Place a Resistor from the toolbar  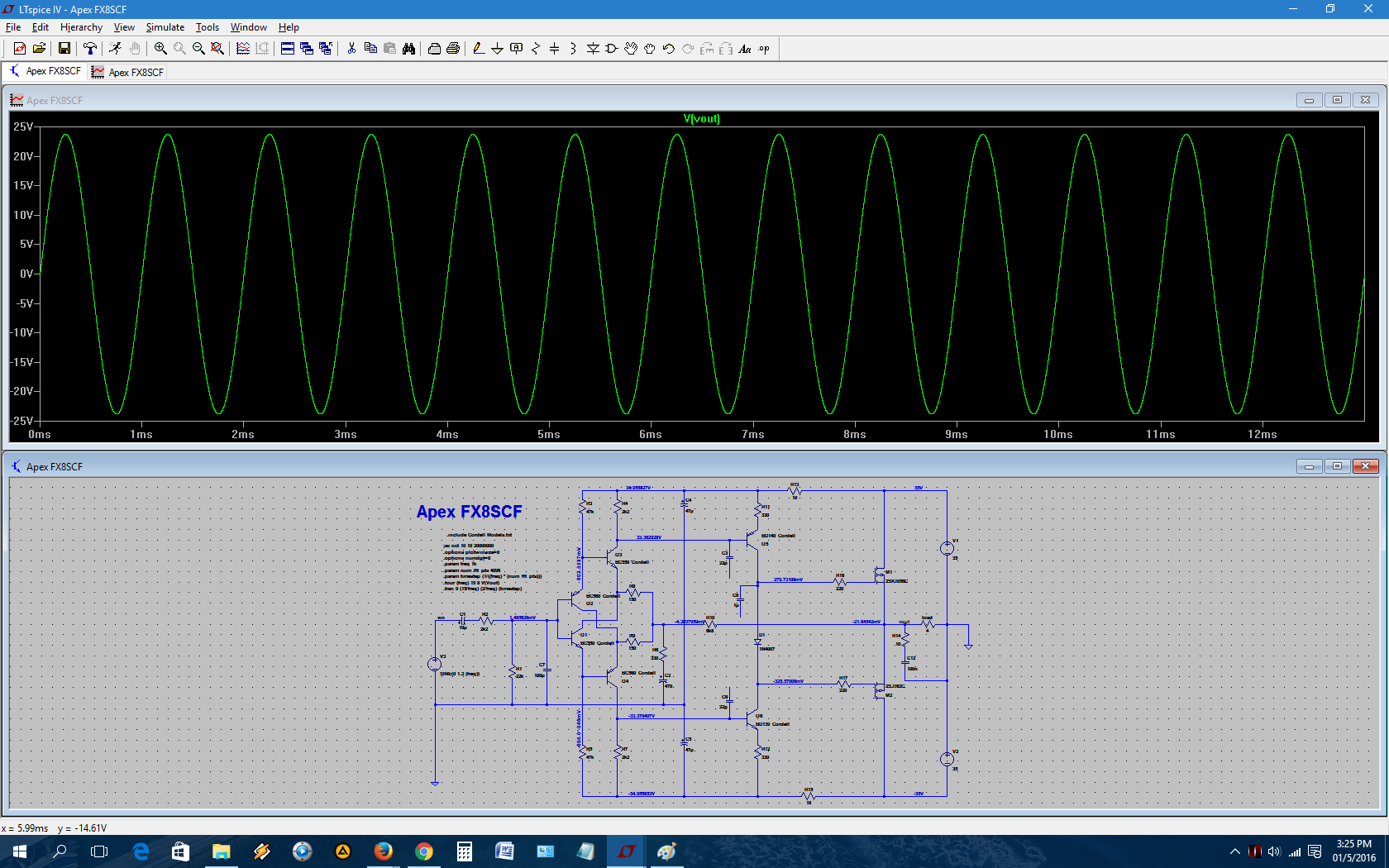coord(536,49)
